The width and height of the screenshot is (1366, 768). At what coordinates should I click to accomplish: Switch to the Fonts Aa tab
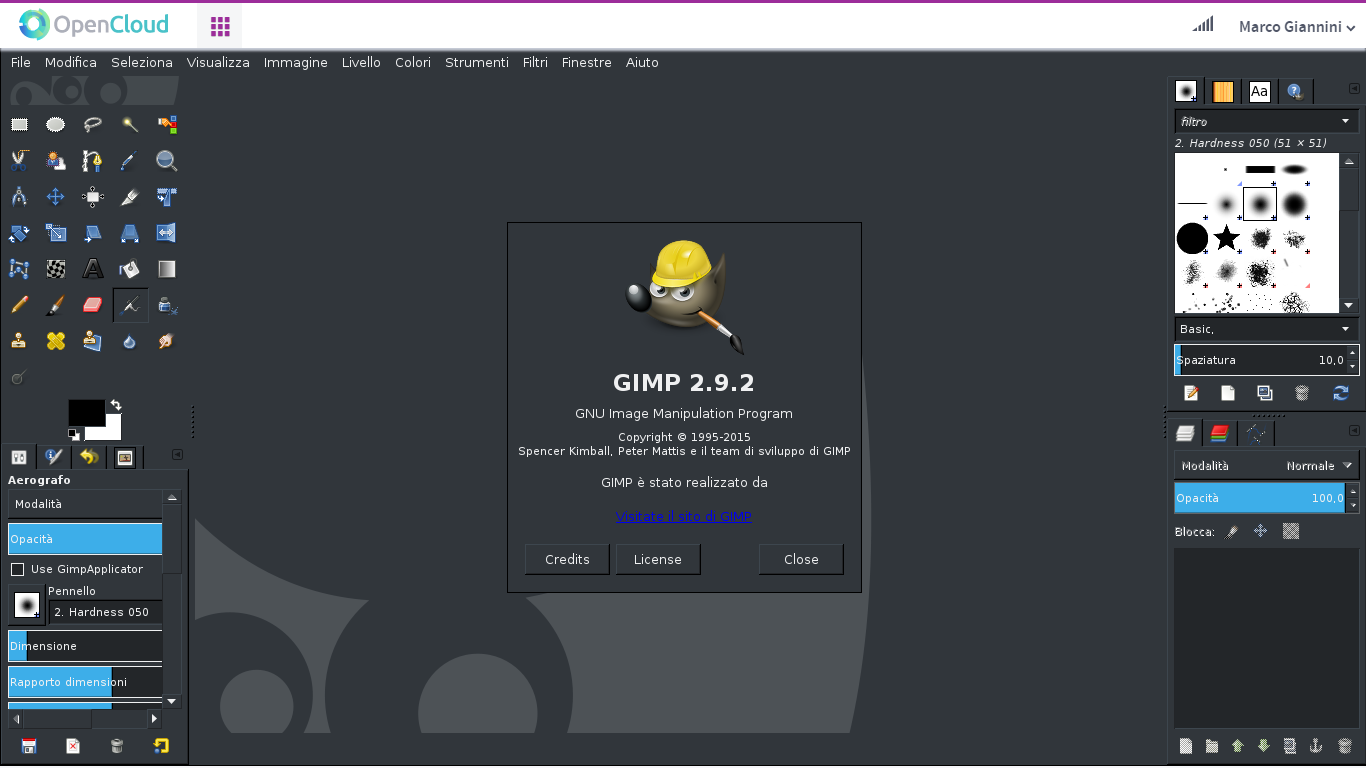click(x=1259, y=92)
